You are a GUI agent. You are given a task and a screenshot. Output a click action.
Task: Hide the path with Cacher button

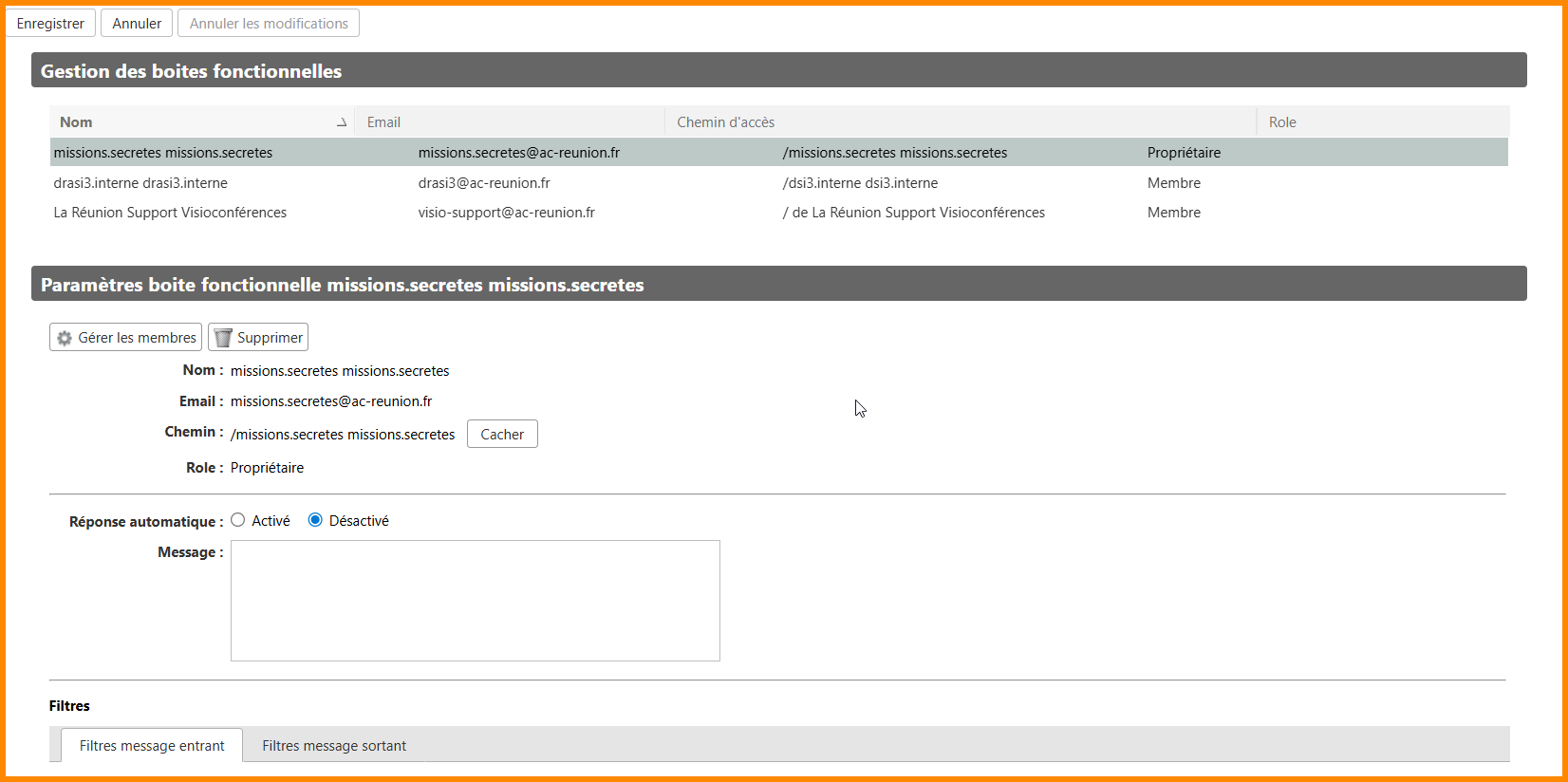point(502,435)
